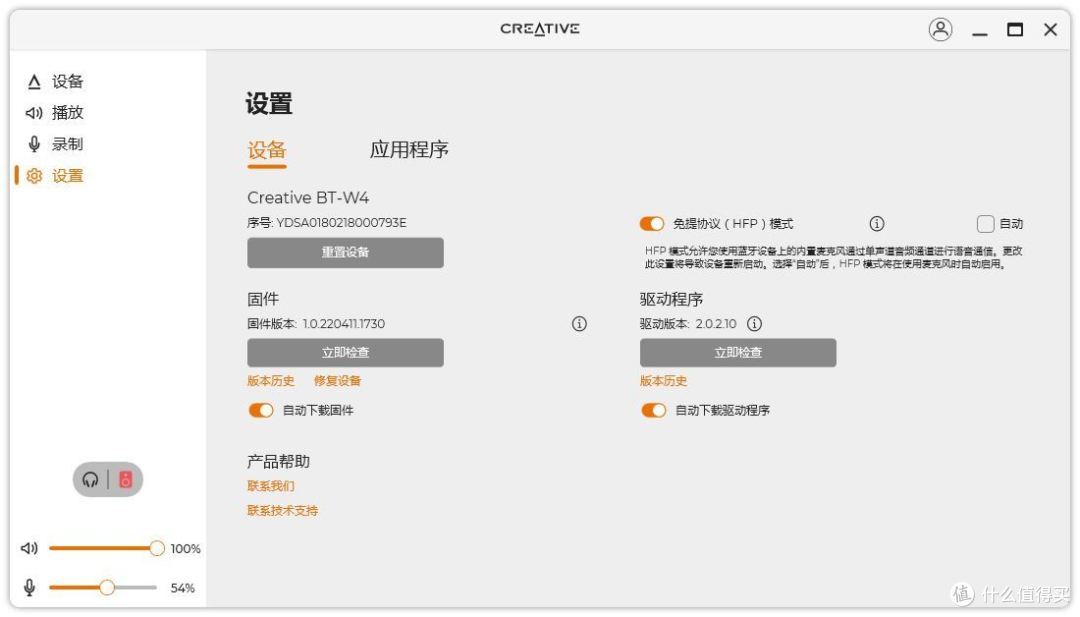1080x617 pixels.
Task: Open the 联系我们 contact link
Action: tap(271, 486)
